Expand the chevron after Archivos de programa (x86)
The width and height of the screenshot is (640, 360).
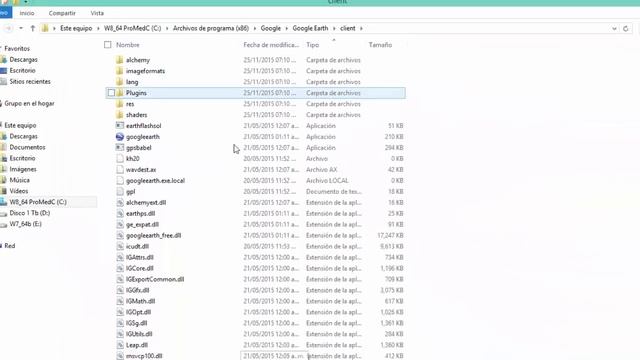coord(255,28)
